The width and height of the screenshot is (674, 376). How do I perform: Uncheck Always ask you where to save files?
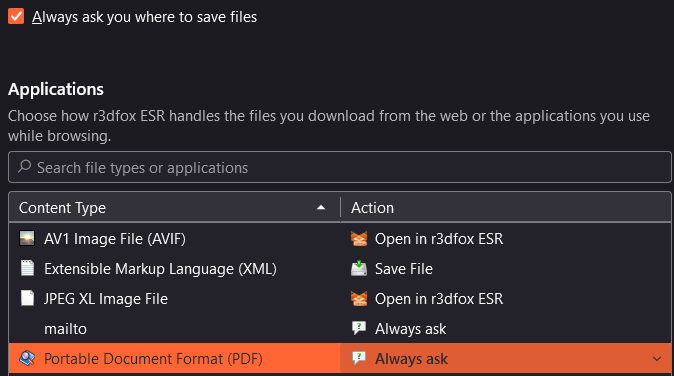(16, 16)
